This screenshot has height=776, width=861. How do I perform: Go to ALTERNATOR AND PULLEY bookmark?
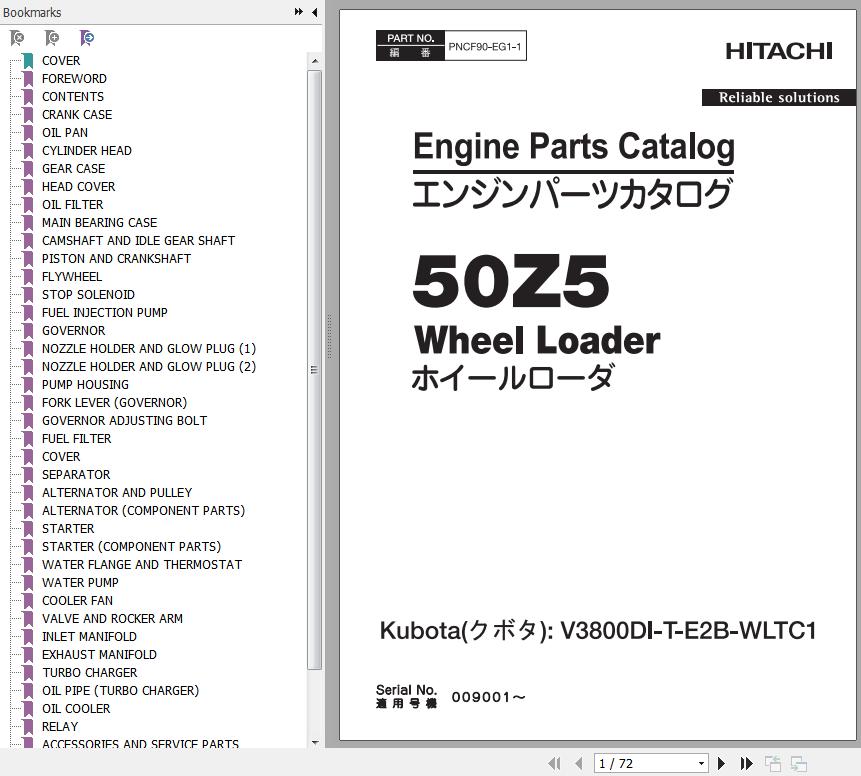[x=117, y=493]
